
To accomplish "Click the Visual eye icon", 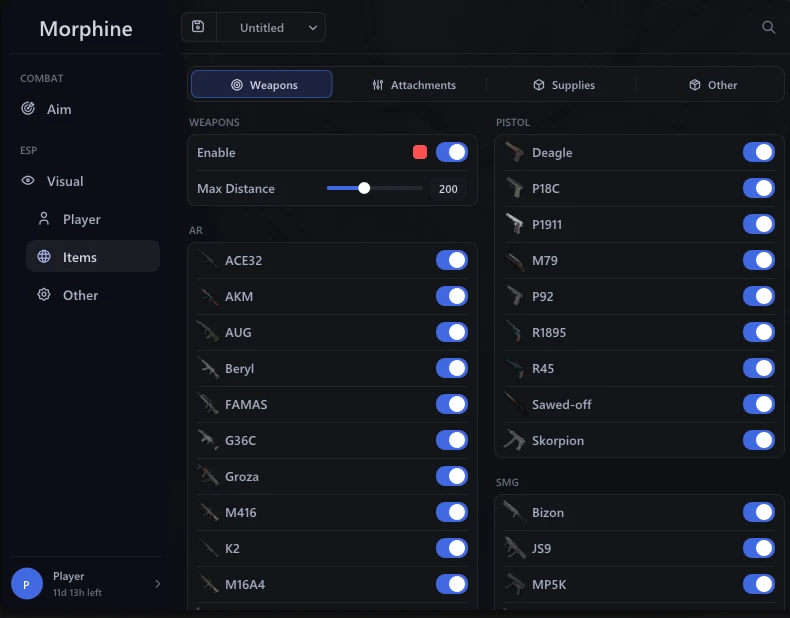I will (x=28, y=180).
